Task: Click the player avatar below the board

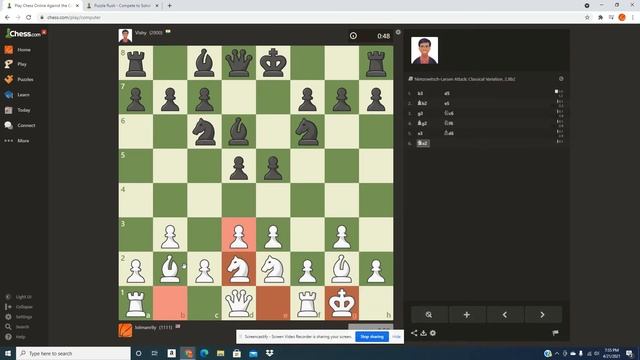Action: point(125,330)
